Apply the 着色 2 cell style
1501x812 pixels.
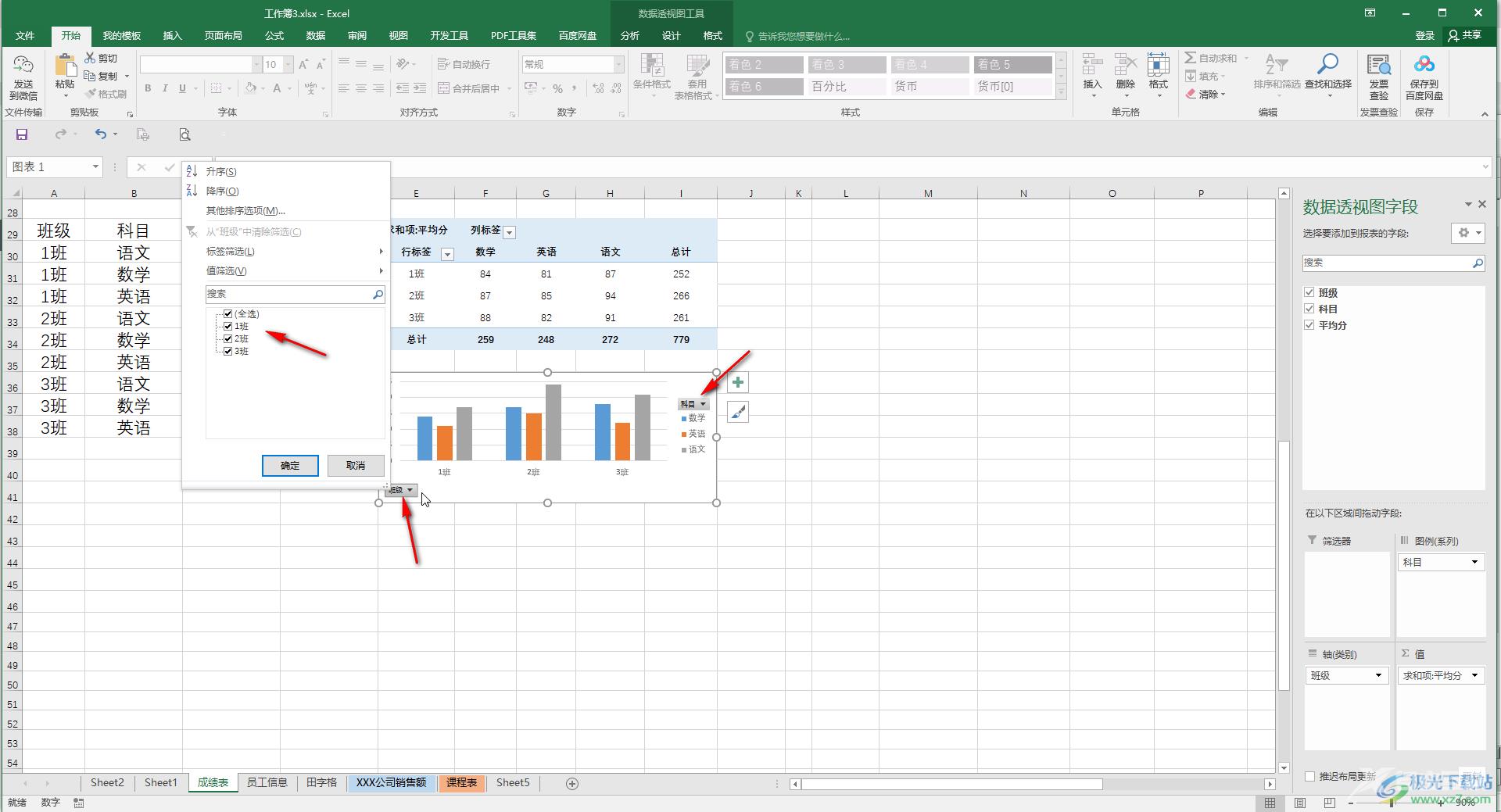[x=764, y=65]
